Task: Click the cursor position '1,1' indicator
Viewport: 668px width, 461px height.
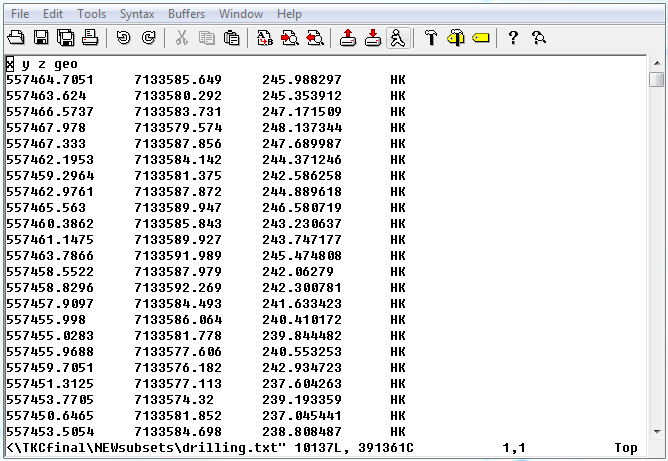Action: point(514,448)
